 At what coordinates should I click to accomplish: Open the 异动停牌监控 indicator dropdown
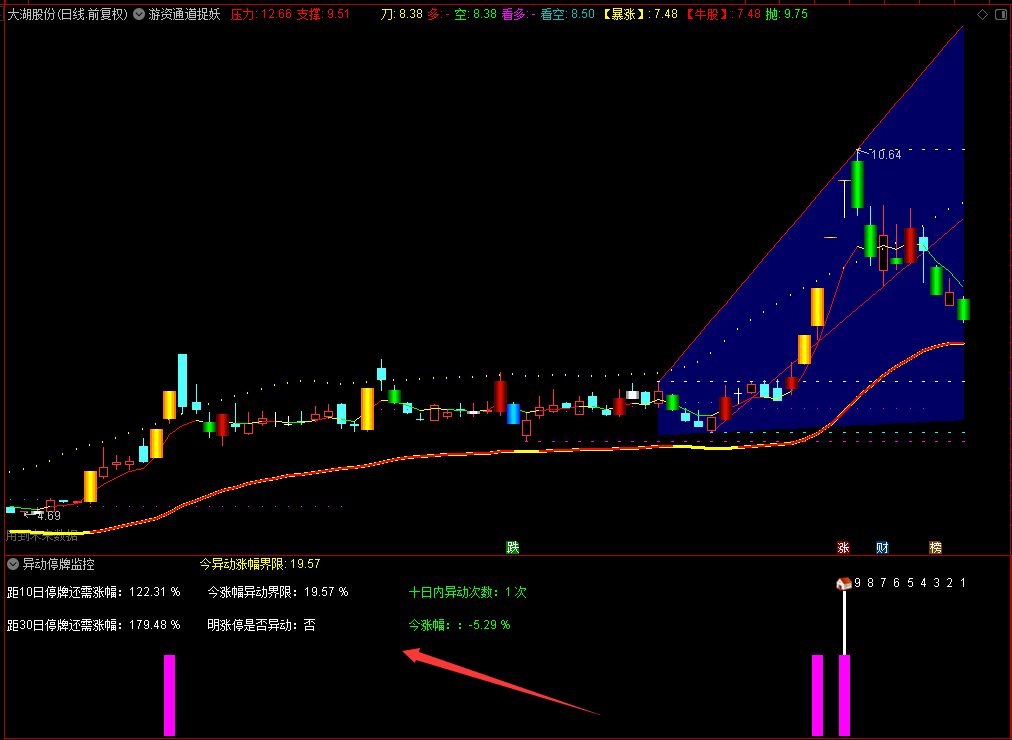coord(13,564)
